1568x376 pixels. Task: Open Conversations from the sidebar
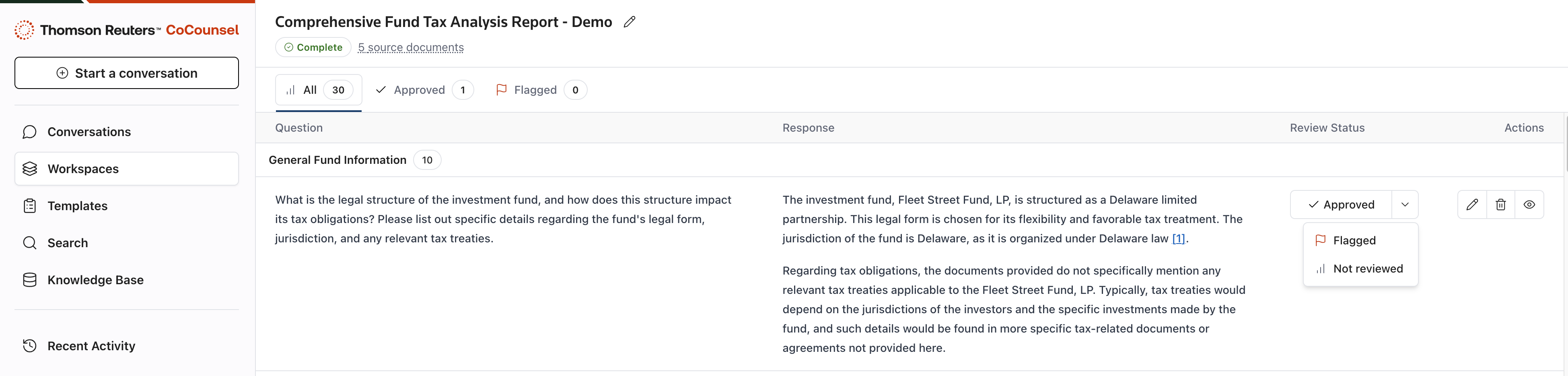coord(89,132)
